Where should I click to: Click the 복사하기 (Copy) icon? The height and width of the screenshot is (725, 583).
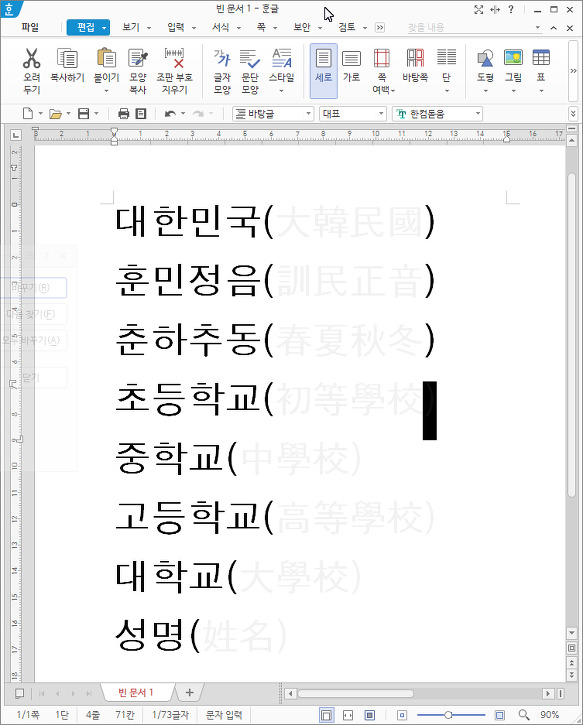67,58
